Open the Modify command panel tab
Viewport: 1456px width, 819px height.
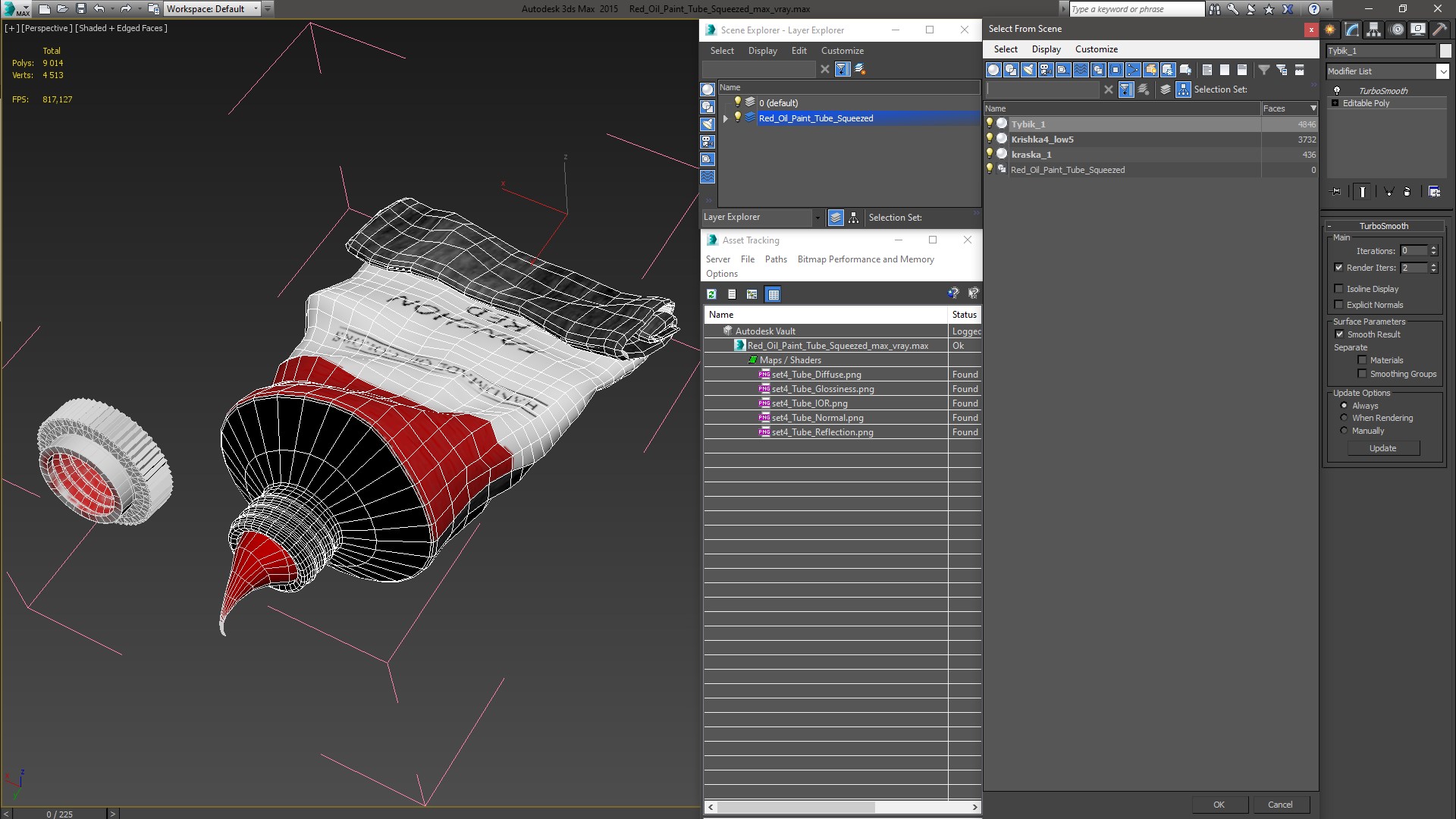(x=1352, y=30)
